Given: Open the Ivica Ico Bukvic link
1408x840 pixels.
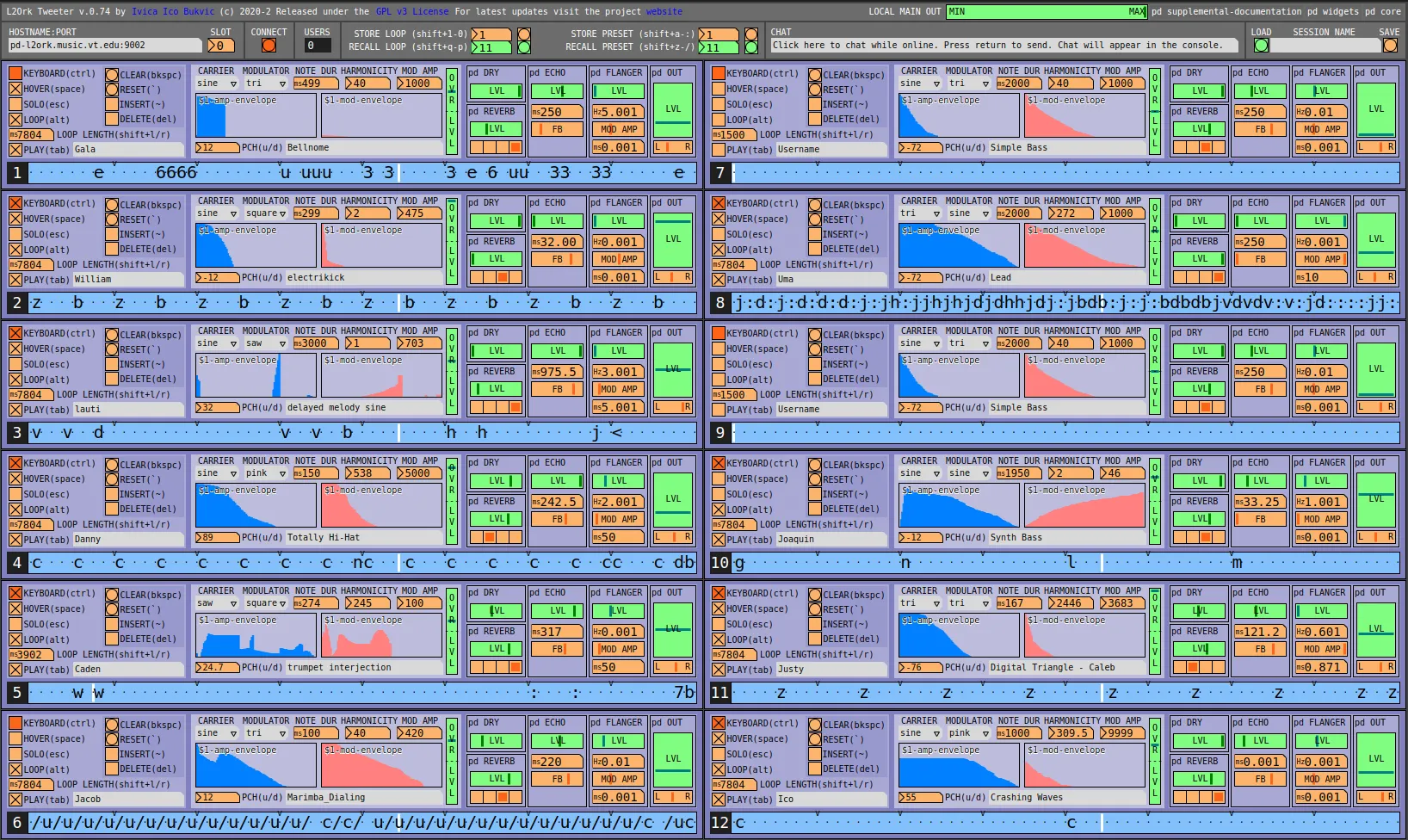Looking at the screenshot, I should (x=173, y=11).
